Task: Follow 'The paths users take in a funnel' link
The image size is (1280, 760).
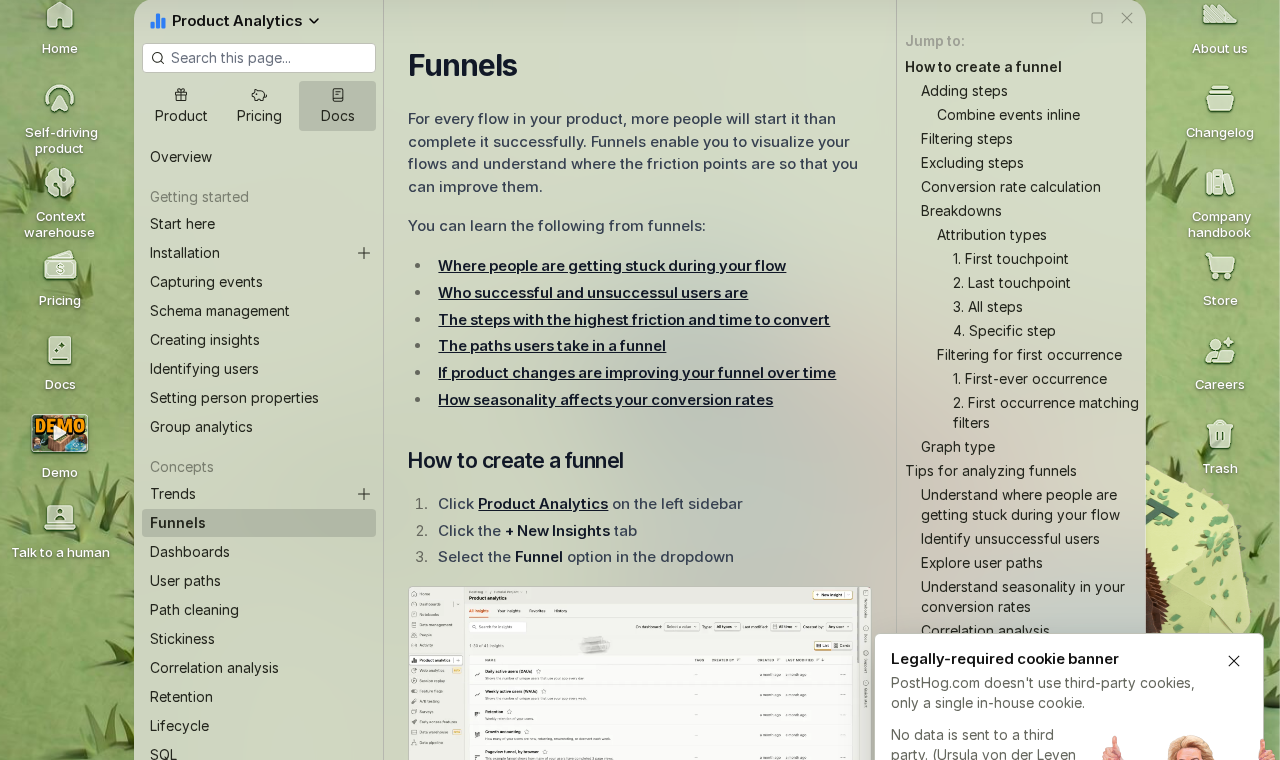Action: pos(552,346)
